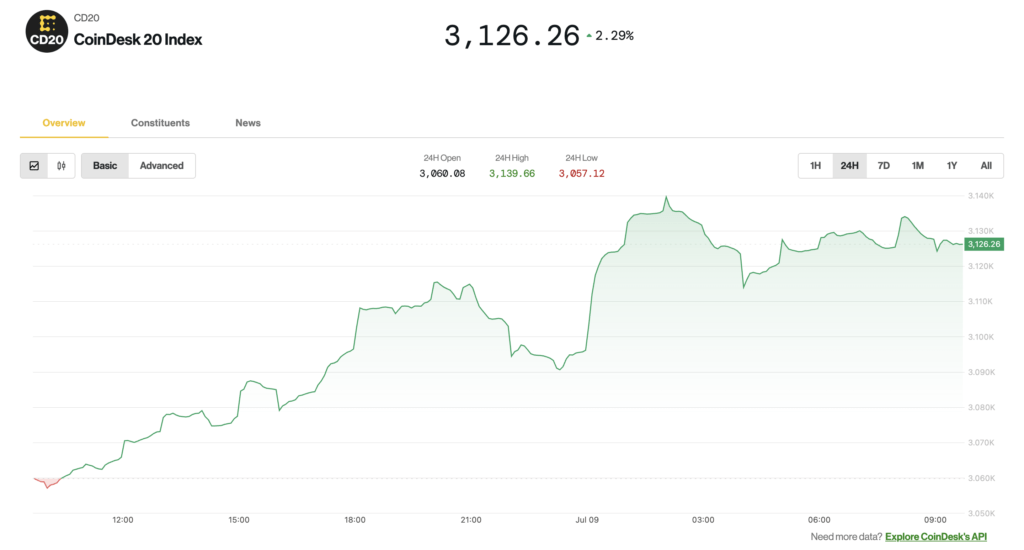1024x550 pixels.
Task: Click the 2.29% change indicator
Action: (x=610, y=36)
